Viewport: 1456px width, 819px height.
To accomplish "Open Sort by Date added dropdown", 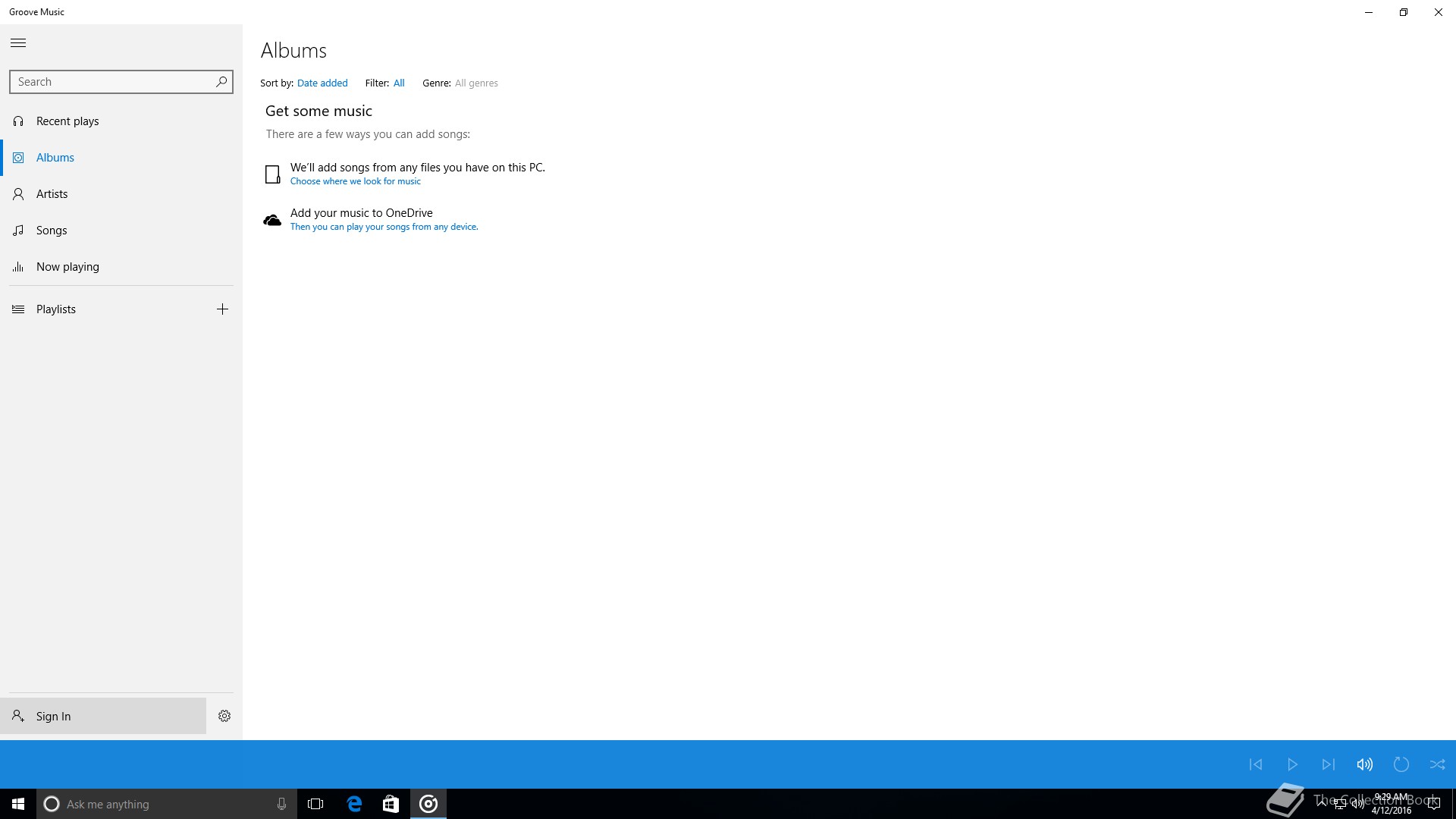I will (322, 83).
